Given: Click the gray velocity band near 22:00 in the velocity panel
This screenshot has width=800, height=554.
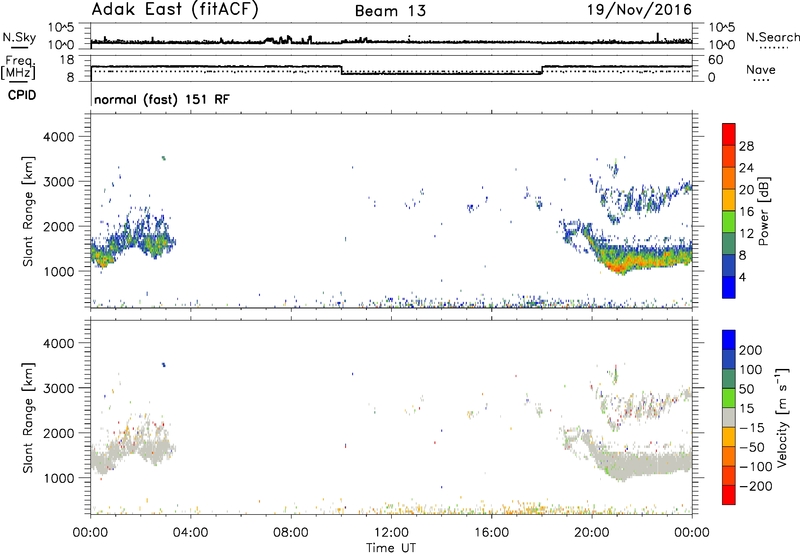Looking at the screenshot, I should tap(642, 463).
